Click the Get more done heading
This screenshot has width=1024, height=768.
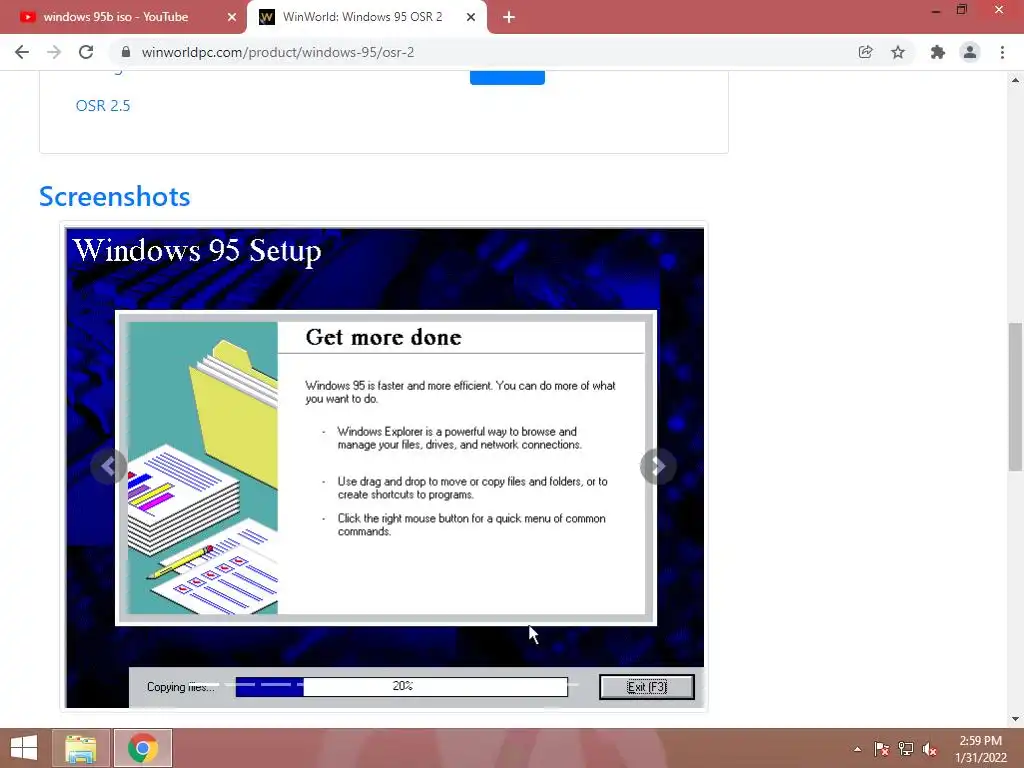pyautogui.click(x=383, y=338)
